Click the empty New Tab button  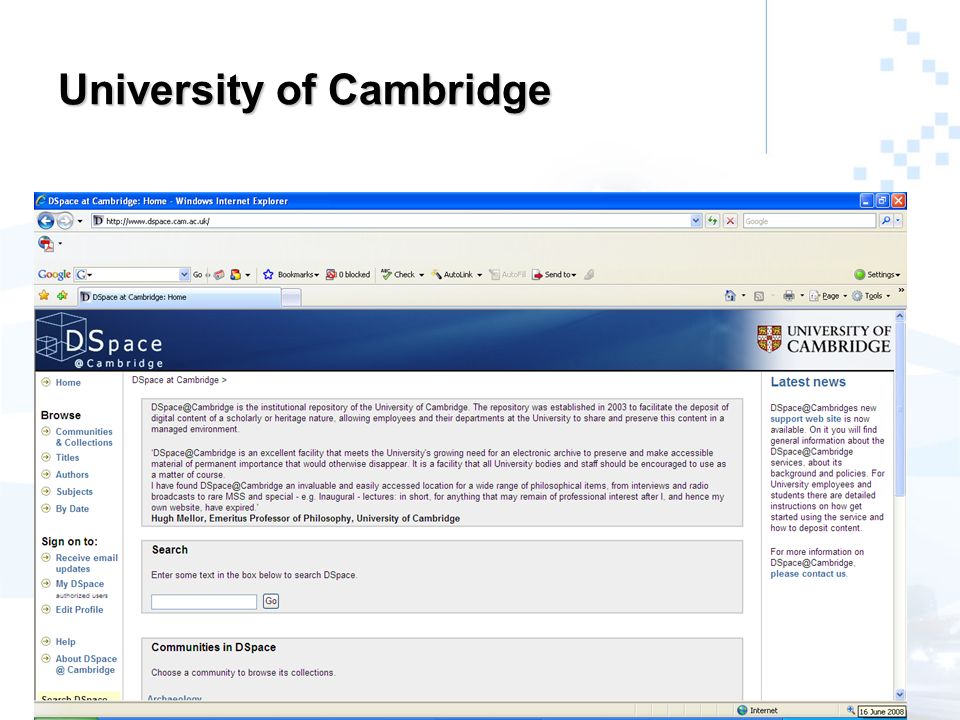click(291, 298)
